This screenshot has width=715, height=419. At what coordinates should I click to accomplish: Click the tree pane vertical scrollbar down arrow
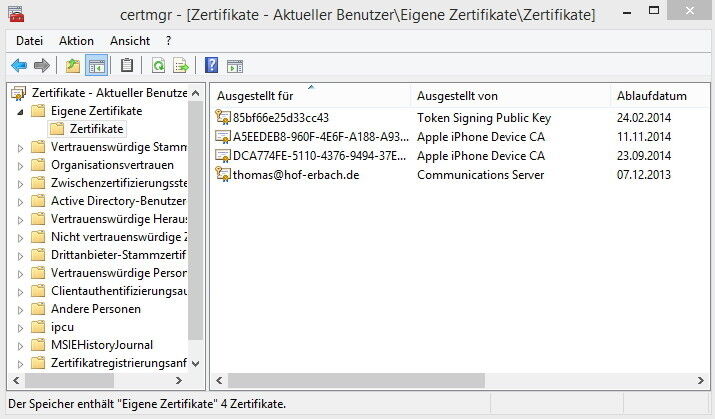pos(196,363)
